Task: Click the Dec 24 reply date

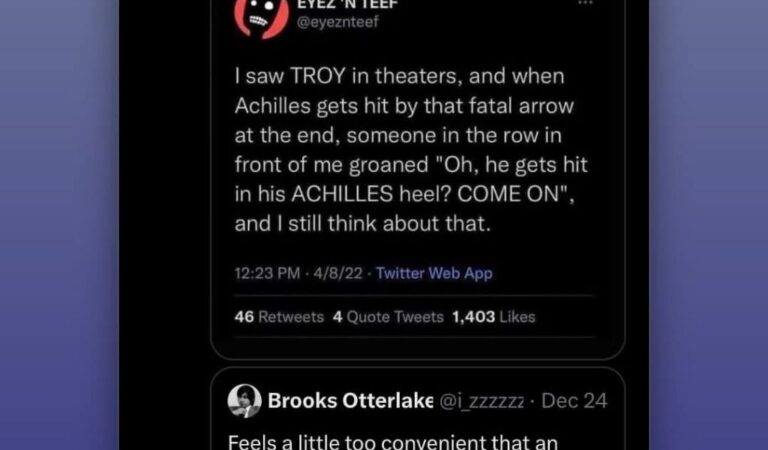Action: coord(575,401)
